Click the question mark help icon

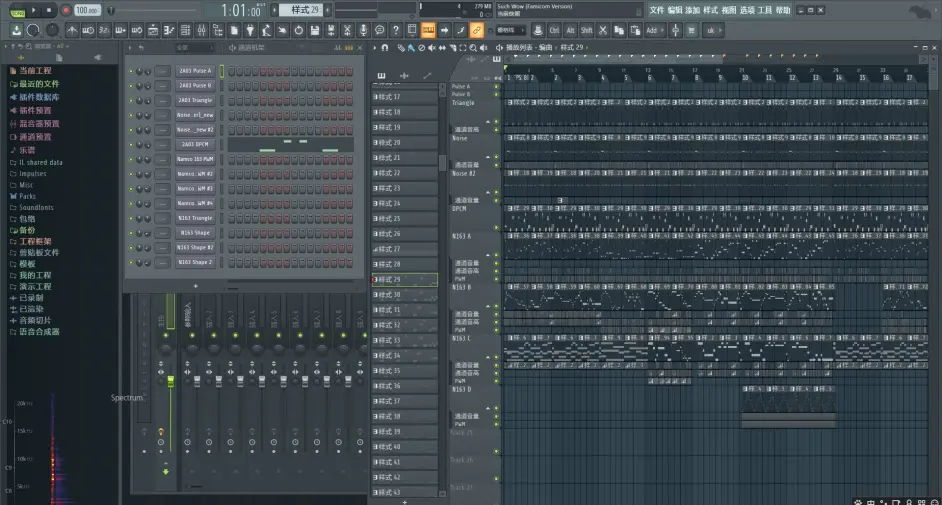396,30
